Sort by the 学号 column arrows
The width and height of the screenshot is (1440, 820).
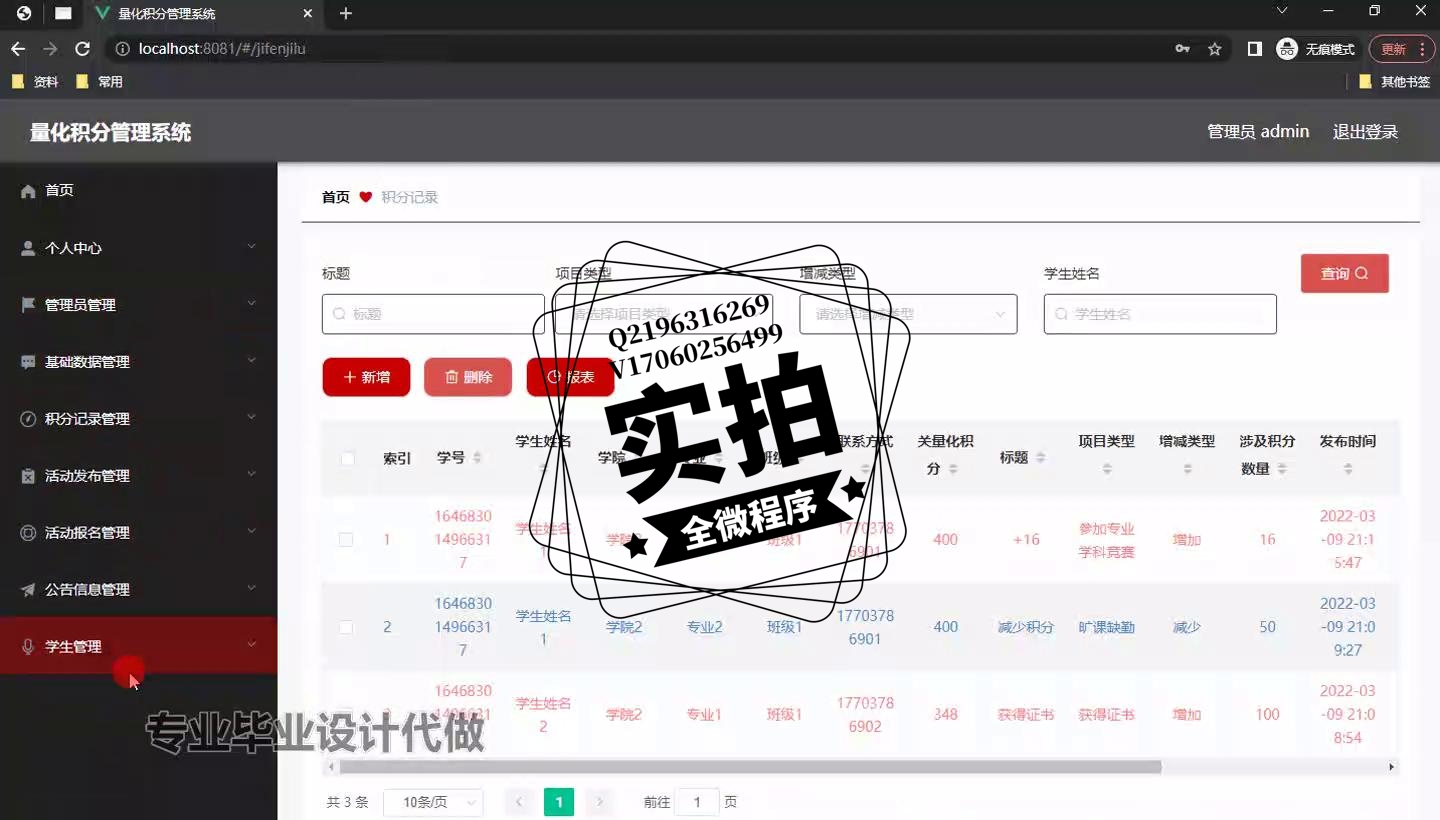coord(477,458)
